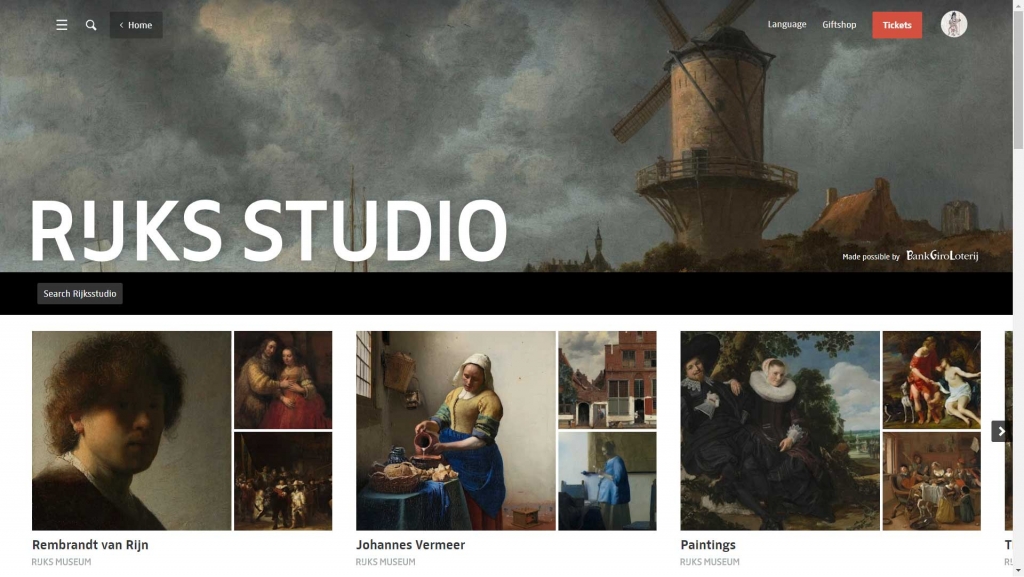Click the magnifying glass search icon
1024x577 pixels.
coord(91,25)
